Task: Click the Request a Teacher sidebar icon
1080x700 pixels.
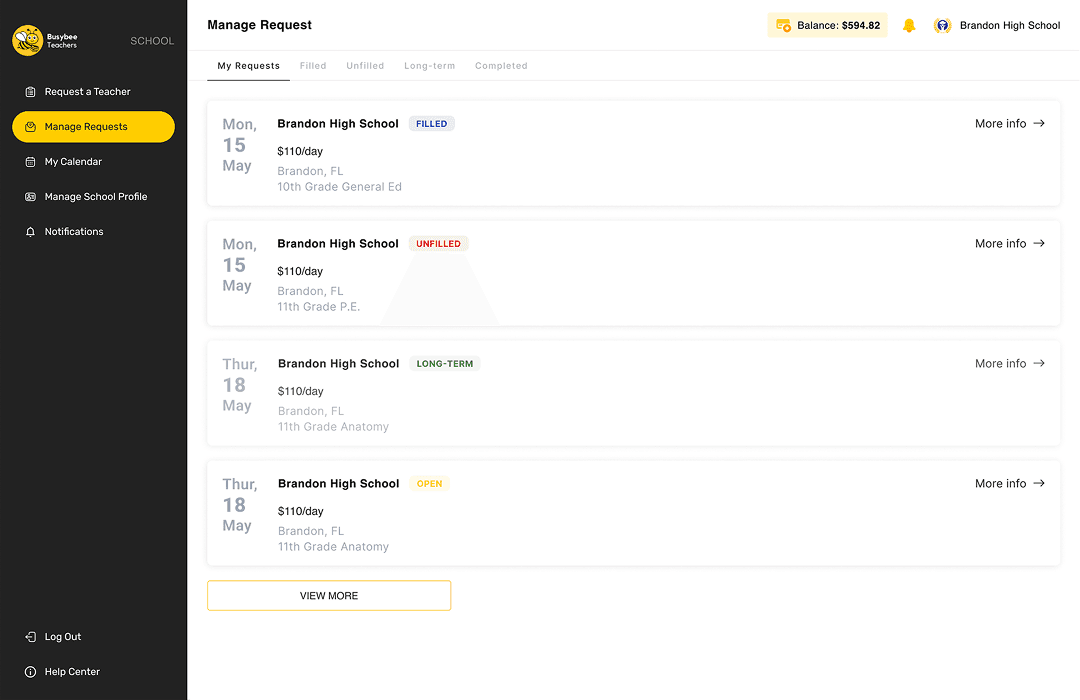Action: pos(29,91)
